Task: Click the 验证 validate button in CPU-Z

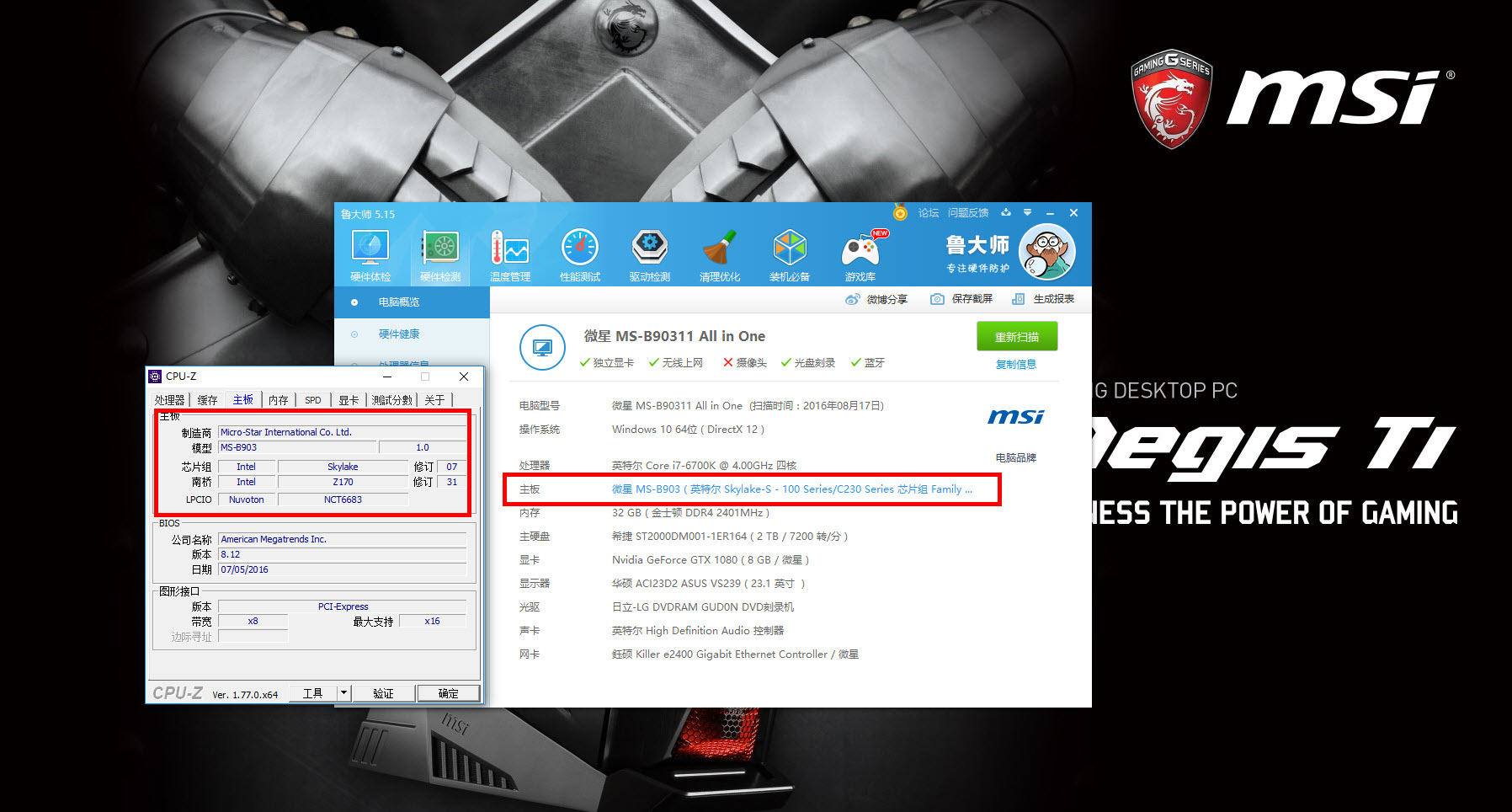Action: [x=383, y=693]
